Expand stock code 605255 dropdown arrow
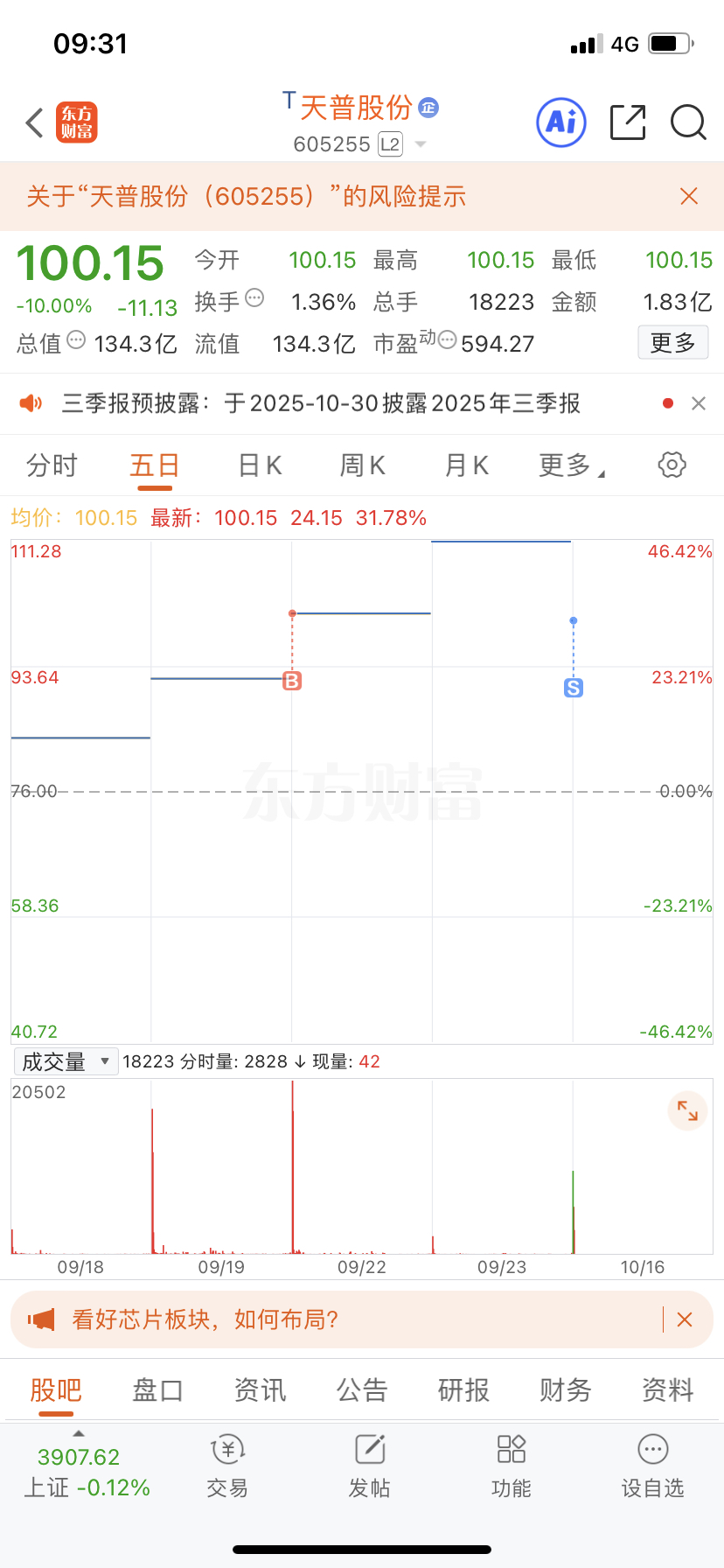 tap(421, 144)
